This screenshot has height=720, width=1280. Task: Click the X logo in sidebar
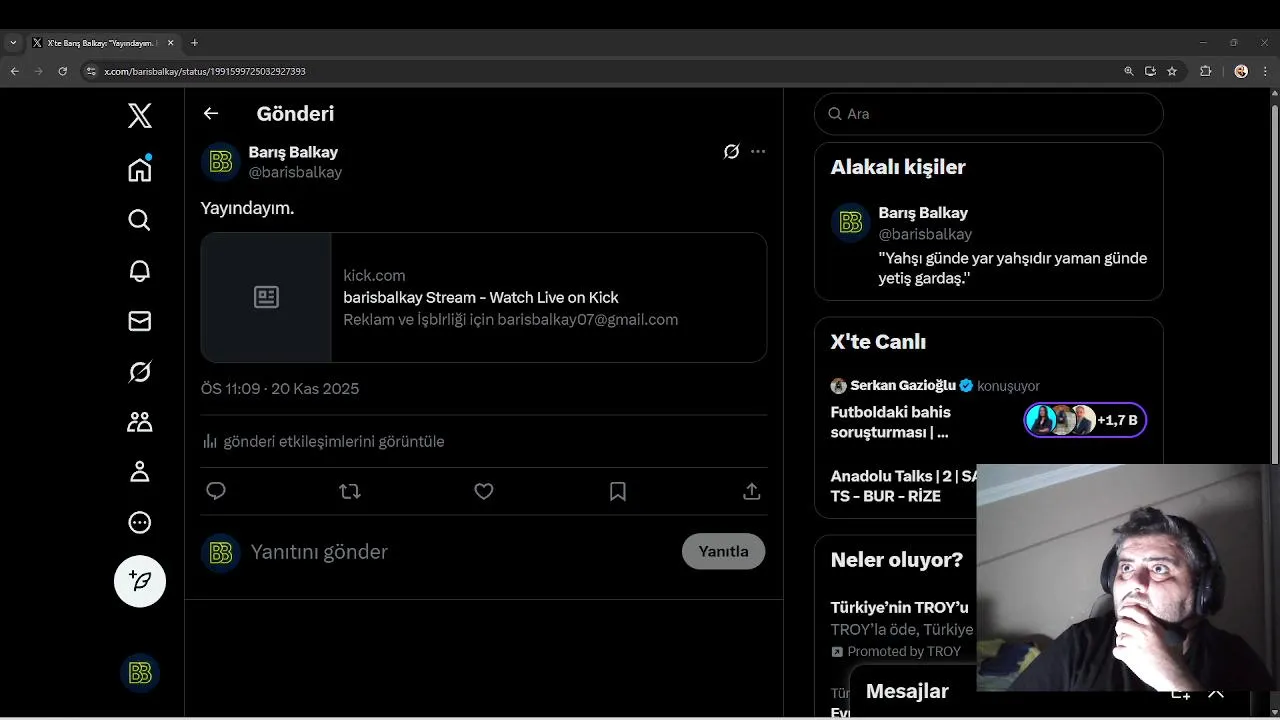pos(140,115)
